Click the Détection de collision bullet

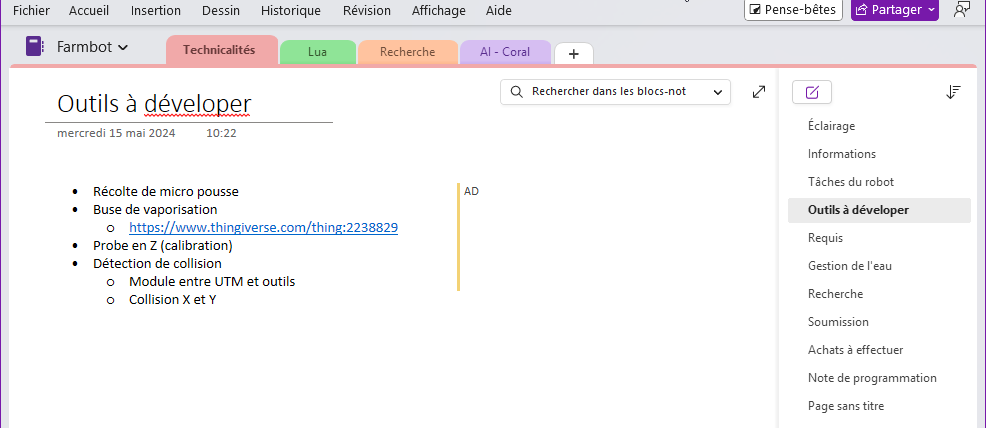(x=157, y=263)
